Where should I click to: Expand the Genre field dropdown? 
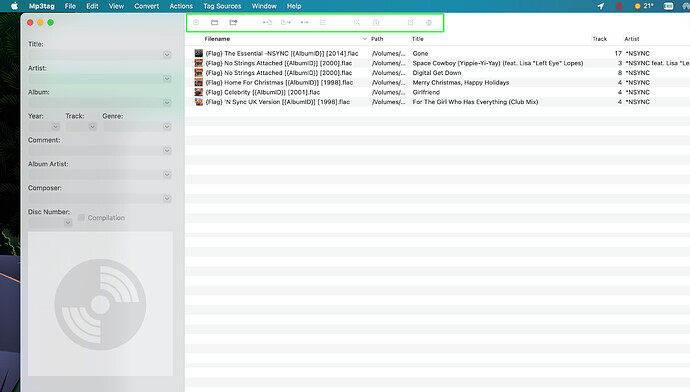[x=167, y=127]
